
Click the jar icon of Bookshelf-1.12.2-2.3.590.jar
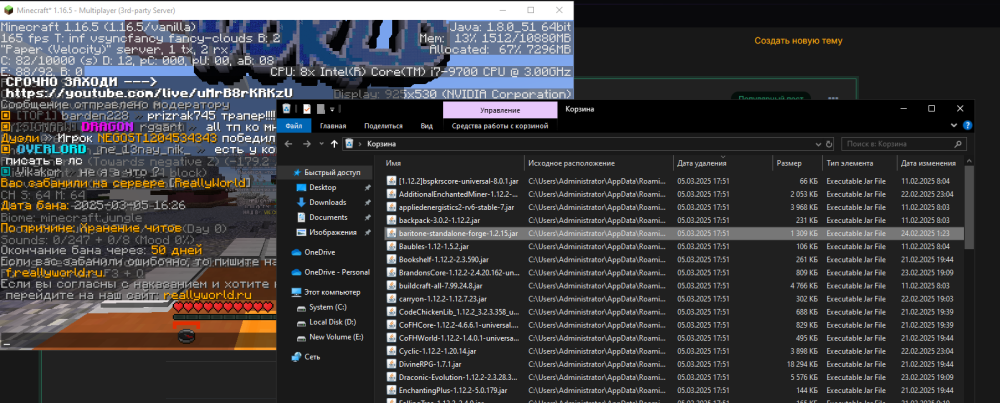(393, 260)
